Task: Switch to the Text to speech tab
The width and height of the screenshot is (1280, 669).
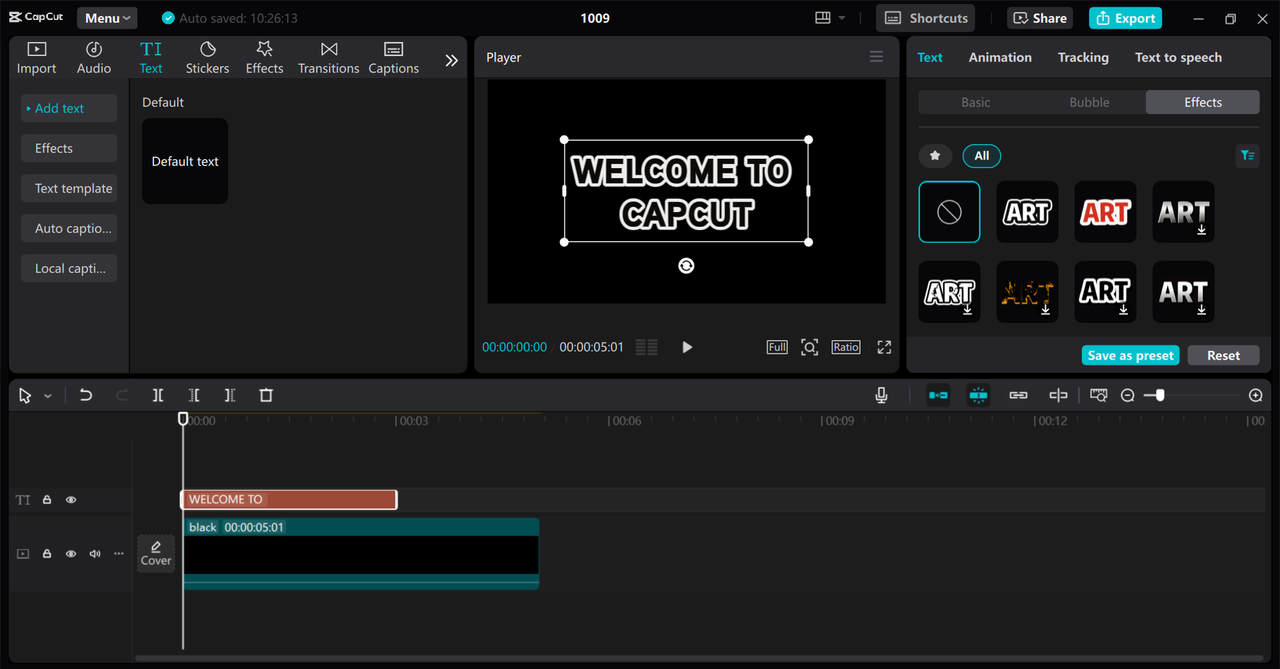Action: click(x=1178, y=57)
